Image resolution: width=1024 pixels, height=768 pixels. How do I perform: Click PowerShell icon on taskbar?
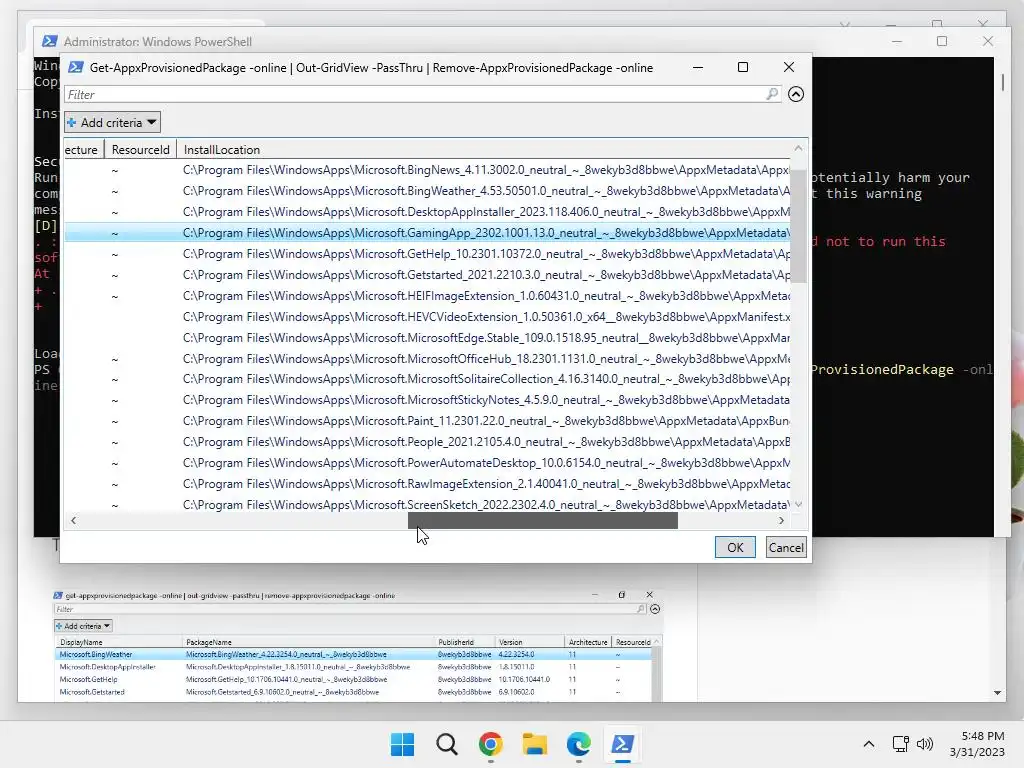click(622, 744)
